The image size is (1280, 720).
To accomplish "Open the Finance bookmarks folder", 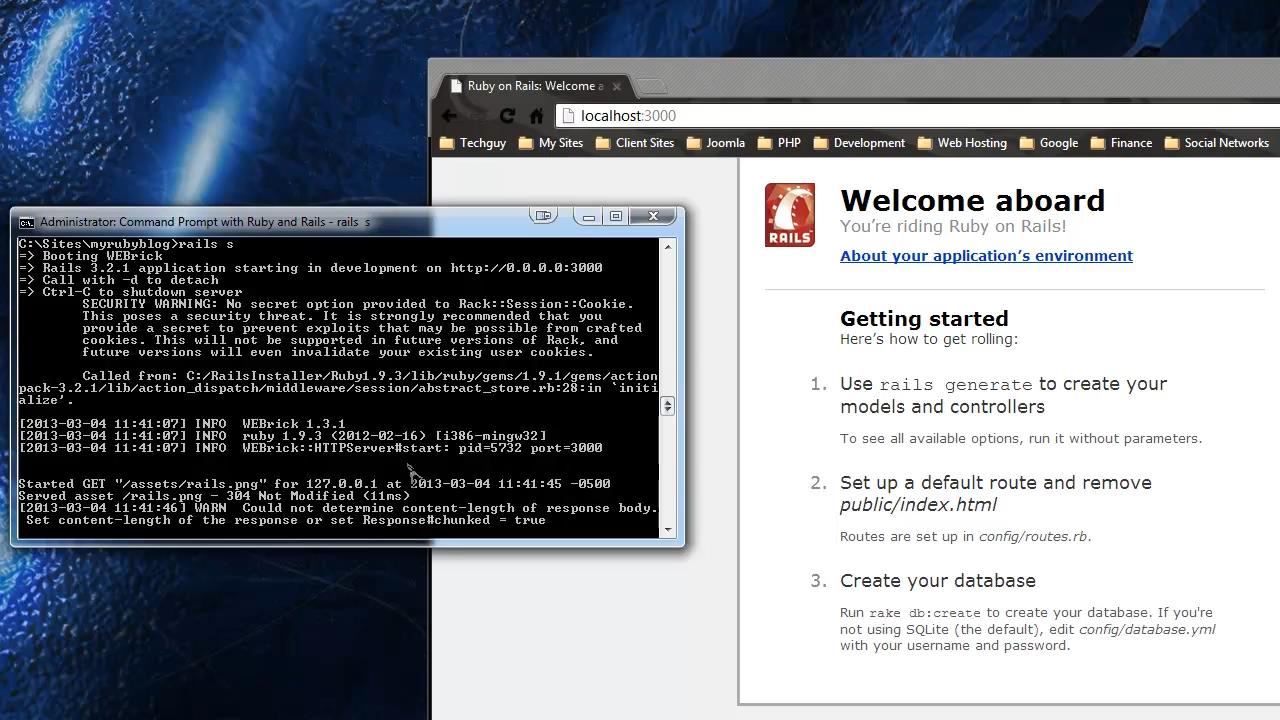I will (x=1121, y=143).
